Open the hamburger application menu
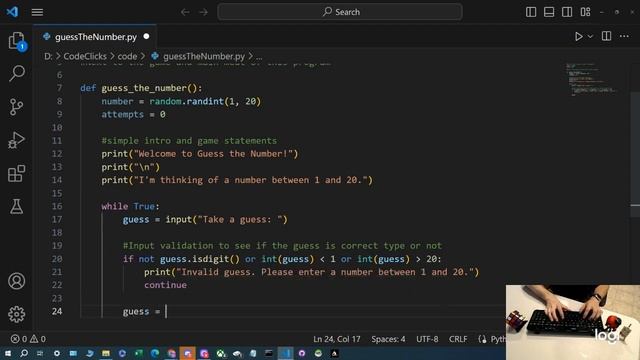 (37, 12)
